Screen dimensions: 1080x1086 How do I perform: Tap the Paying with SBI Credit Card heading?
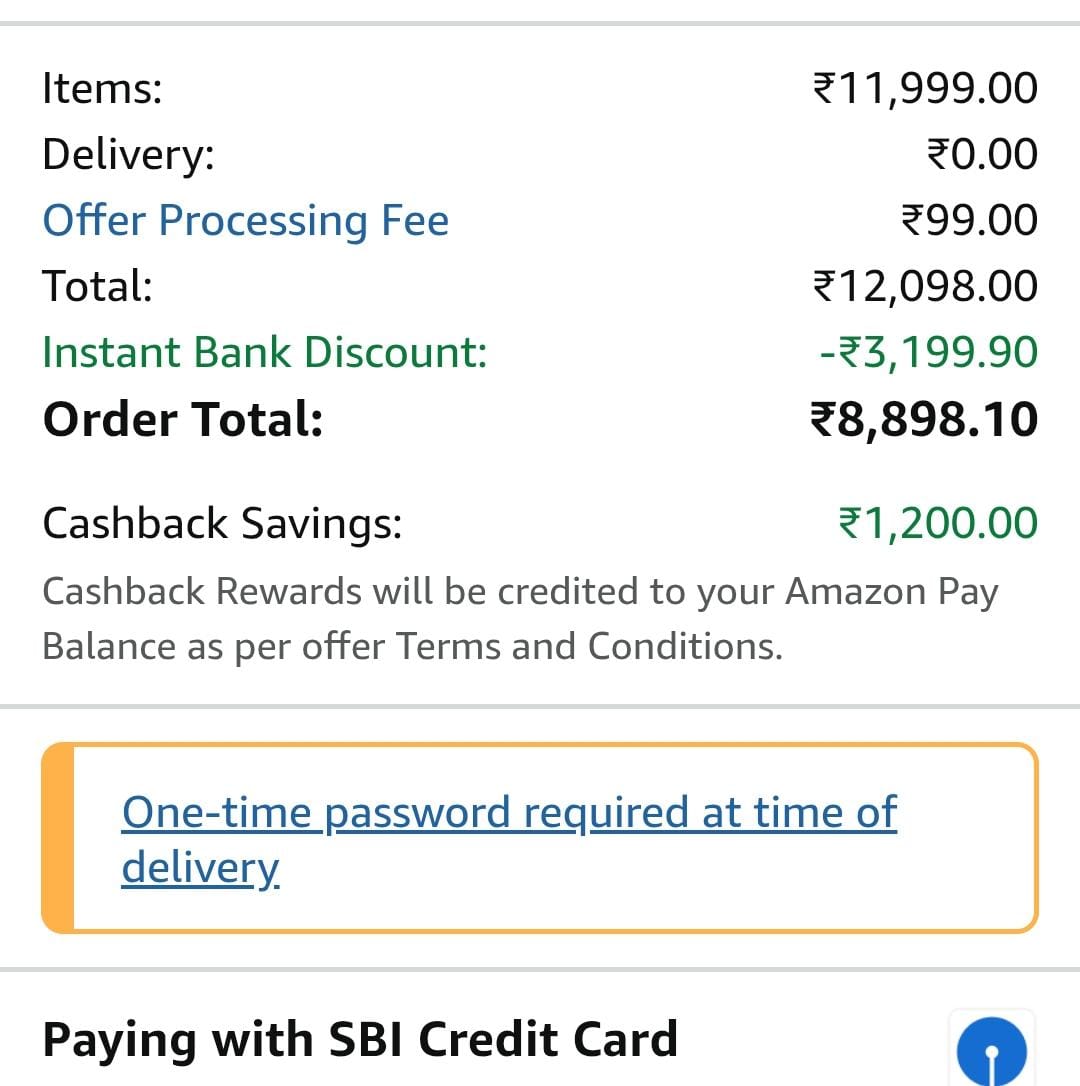(360, 1039)
